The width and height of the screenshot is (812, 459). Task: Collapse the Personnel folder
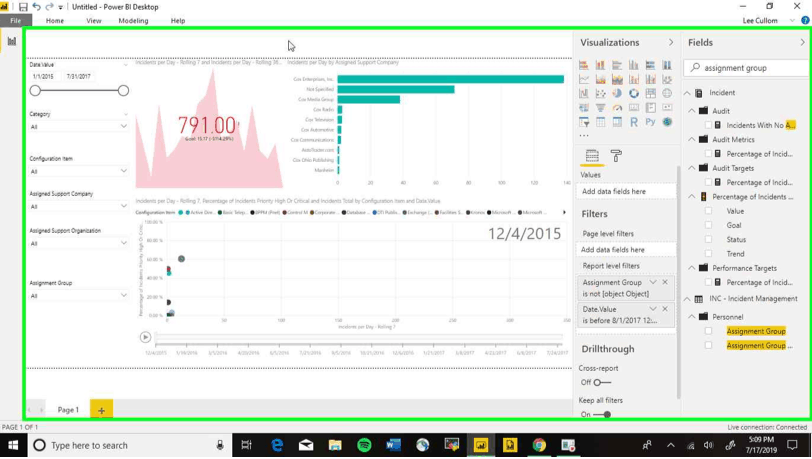tap(692, 317)
